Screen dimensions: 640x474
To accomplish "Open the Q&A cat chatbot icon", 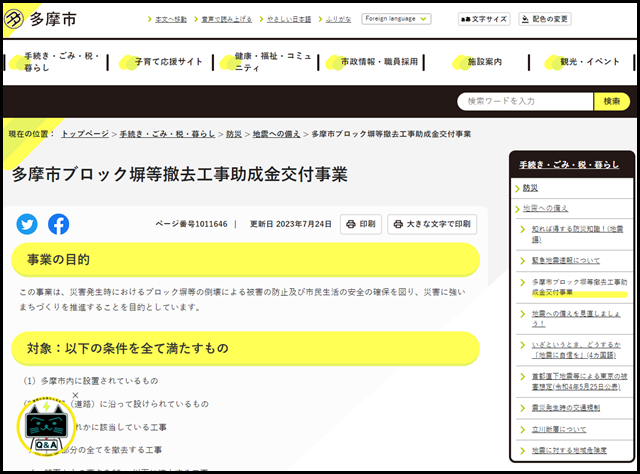I will pyautogui.click(x=46, y=428).
